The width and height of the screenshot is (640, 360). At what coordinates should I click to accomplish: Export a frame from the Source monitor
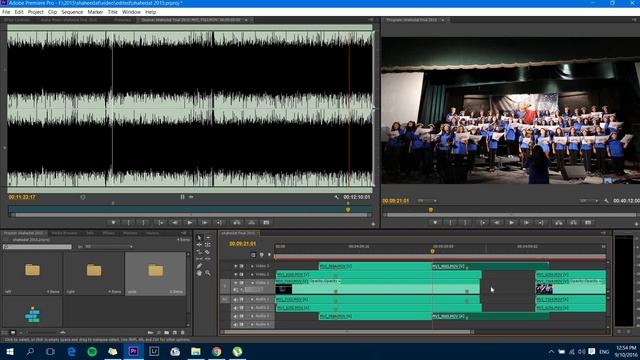click(266, 223)
